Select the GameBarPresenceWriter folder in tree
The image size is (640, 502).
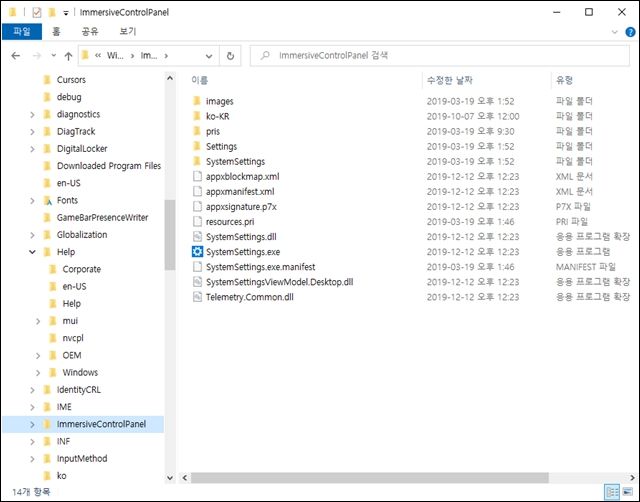[x=102, y=218]
